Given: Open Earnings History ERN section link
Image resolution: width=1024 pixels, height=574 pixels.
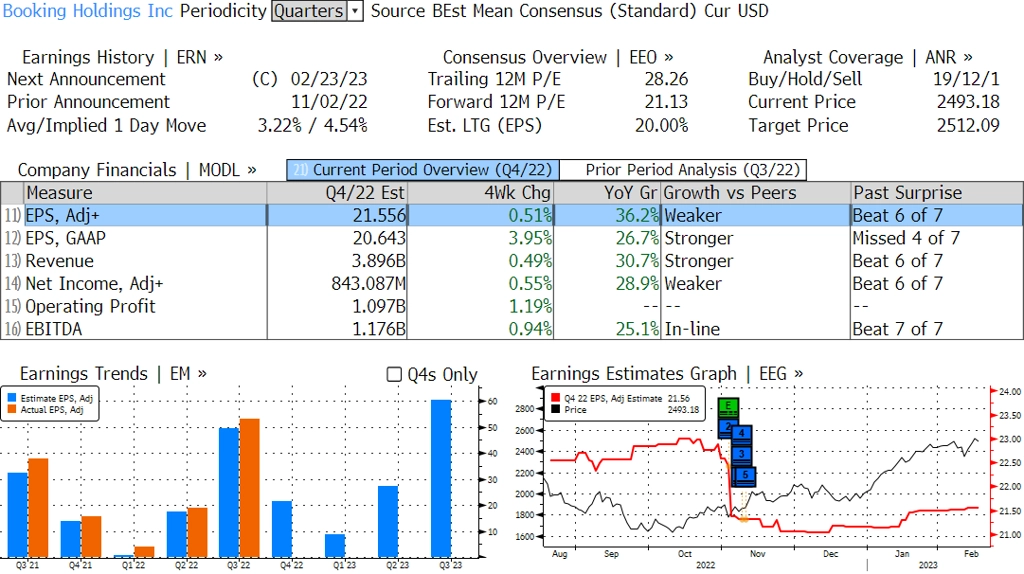Looking at the screenshot, I should (x=122, y=57).
